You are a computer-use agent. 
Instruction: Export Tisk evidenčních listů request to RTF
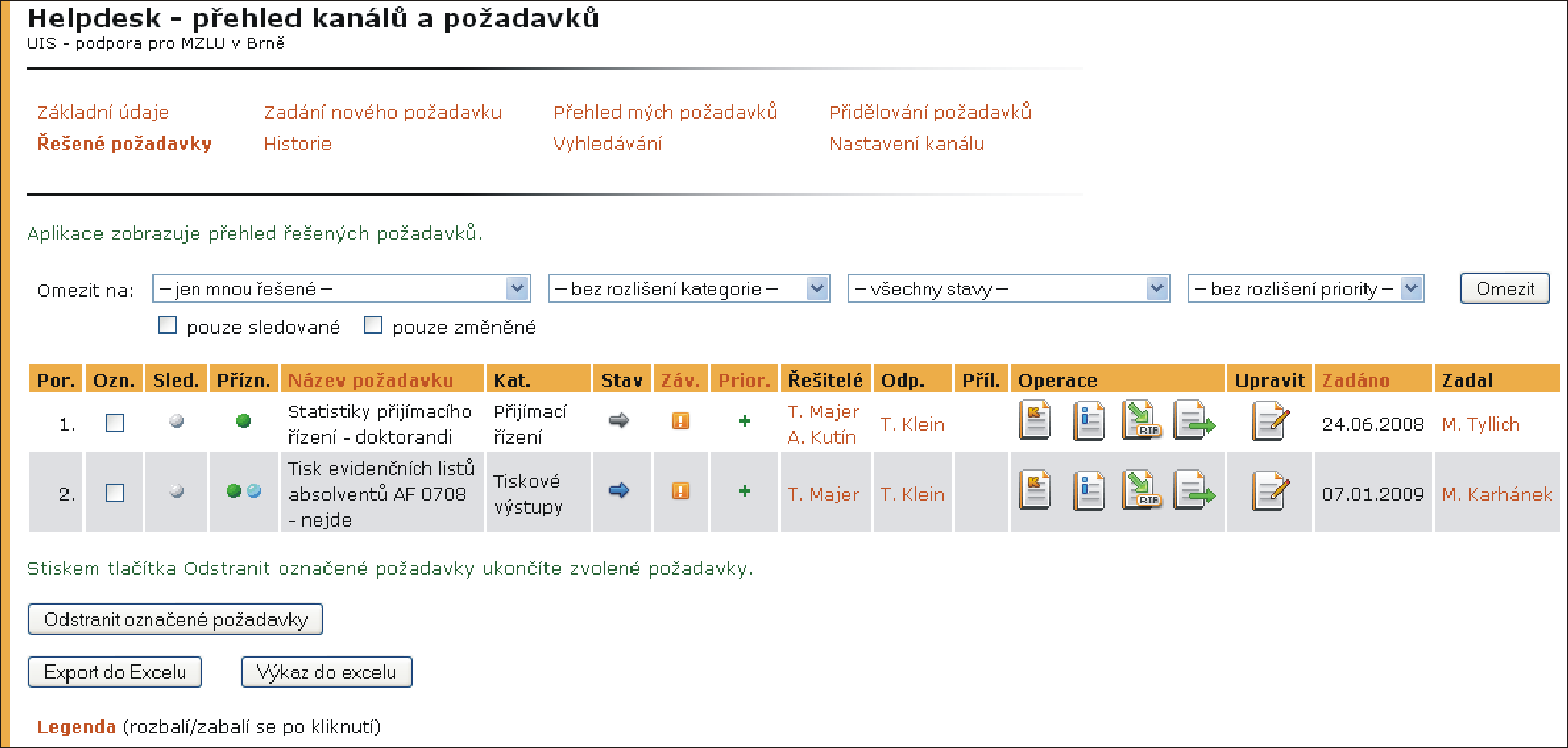coord(1142,490)
